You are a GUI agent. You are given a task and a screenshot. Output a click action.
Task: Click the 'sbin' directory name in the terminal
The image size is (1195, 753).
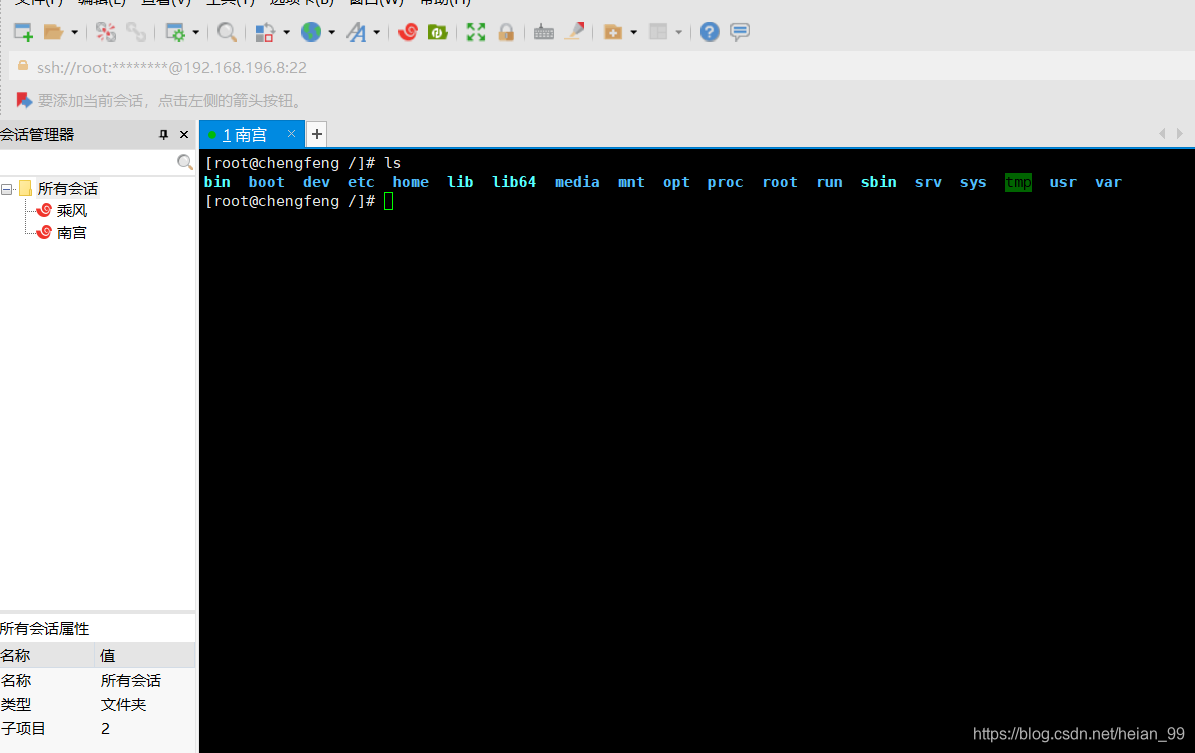(879, 182)
